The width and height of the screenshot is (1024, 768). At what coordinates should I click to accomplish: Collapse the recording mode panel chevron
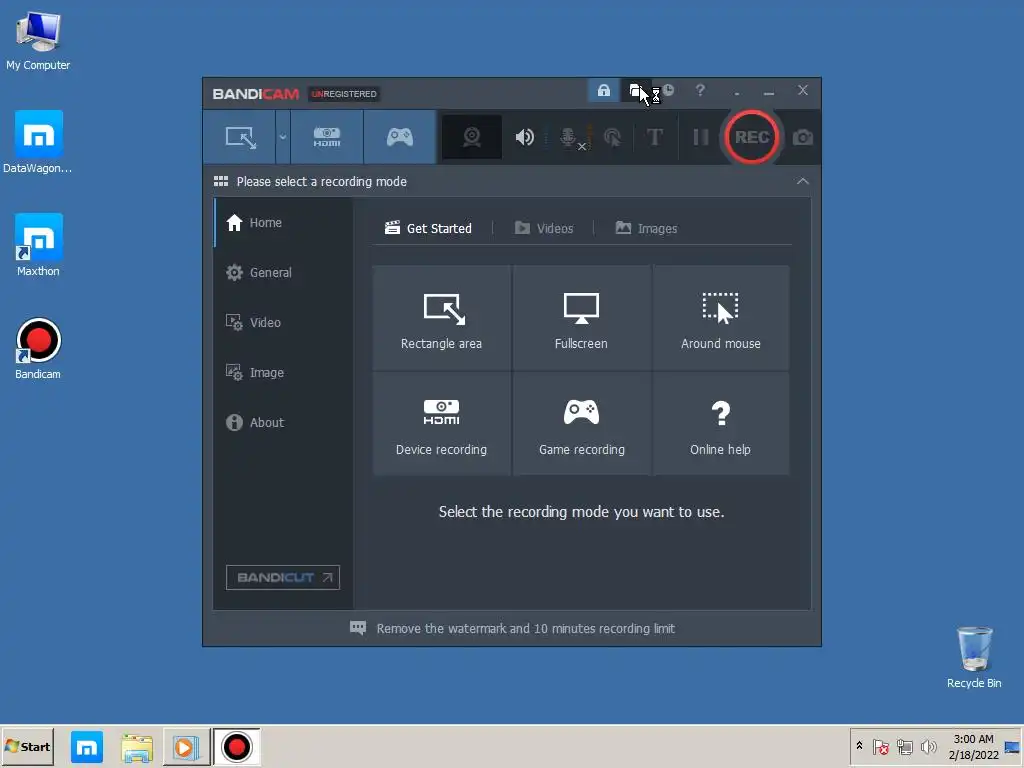803,182
